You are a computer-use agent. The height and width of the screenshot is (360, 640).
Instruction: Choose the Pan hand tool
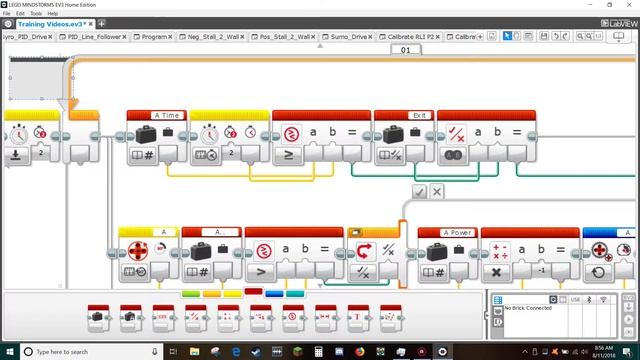click(x=517, y=36)
